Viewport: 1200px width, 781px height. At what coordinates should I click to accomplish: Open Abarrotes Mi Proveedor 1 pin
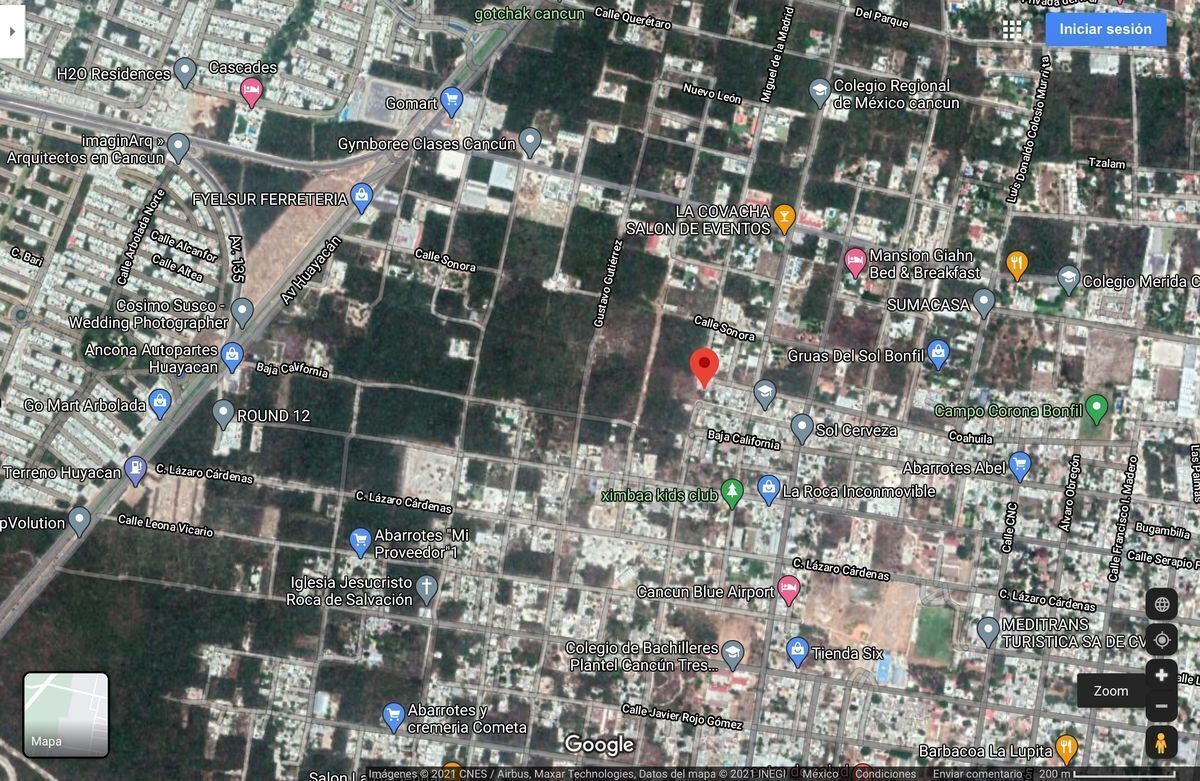click(x=360, y=542)
